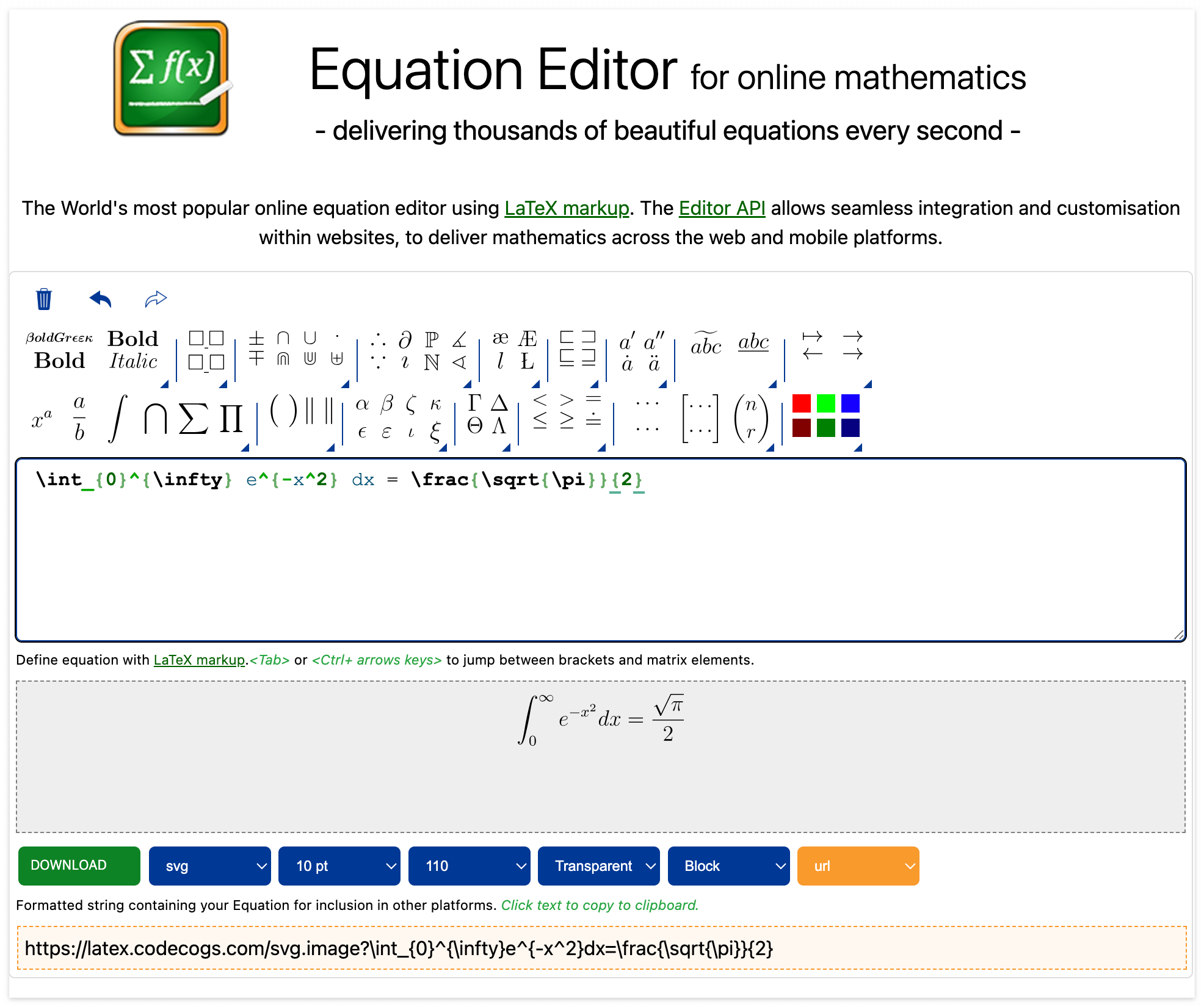Expand the orange url output dropdown
The image size is (1204, 1007).
[858, 865]
